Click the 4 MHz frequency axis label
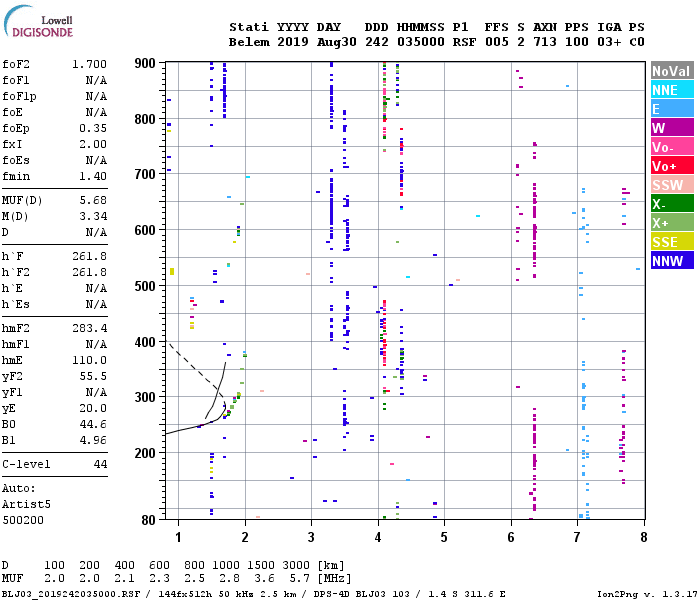This screenshot has width=700, height=600. point(378,537)
